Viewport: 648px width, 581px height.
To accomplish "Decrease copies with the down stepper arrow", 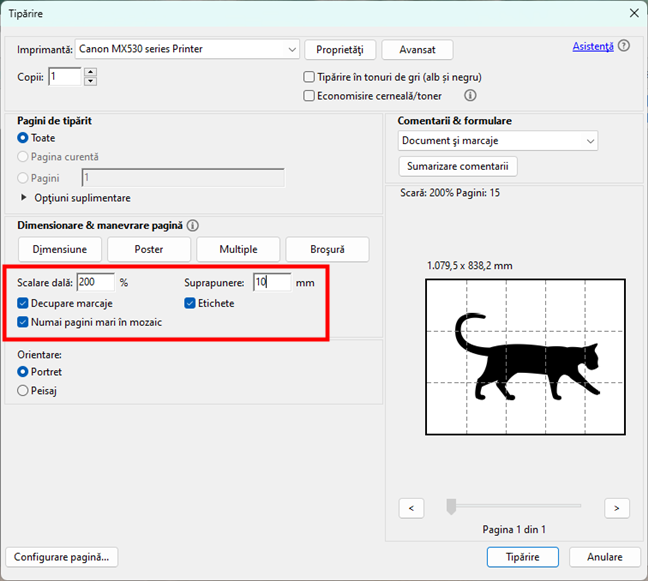I will pyautogui.click(x=90, y=81).
